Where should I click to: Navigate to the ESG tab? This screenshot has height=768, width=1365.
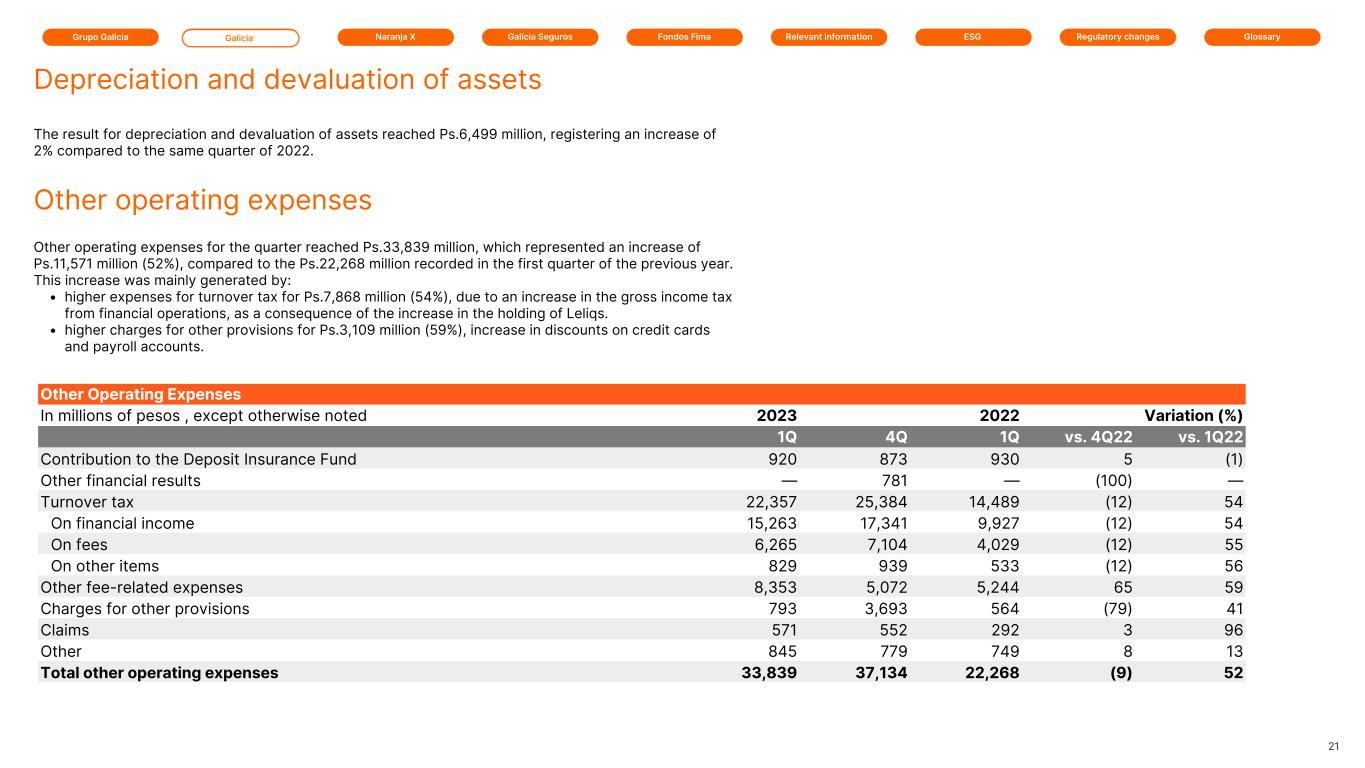coord(973,37)
